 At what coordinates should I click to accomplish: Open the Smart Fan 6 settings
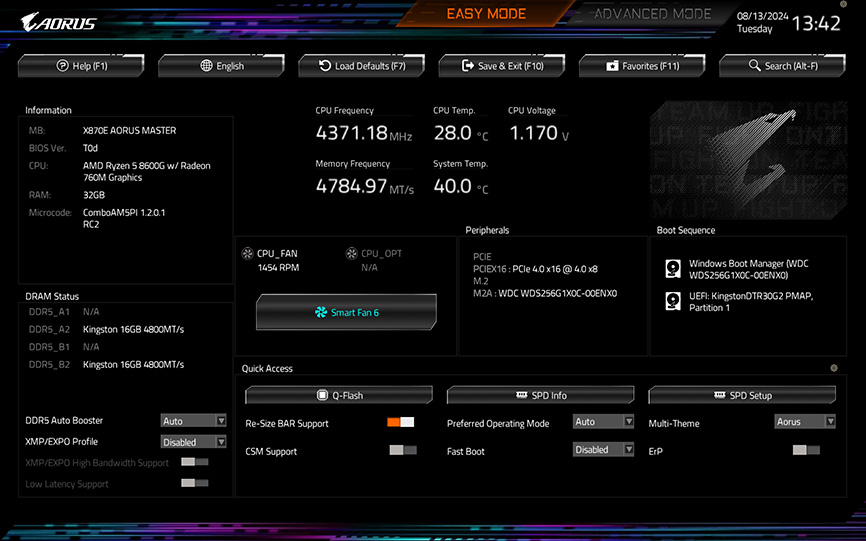click(x=346, y=312)
